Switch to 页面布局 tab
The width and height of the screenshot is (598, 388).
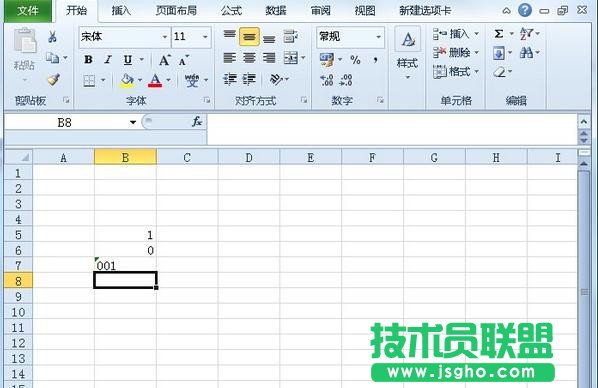[x=176, y=11]
